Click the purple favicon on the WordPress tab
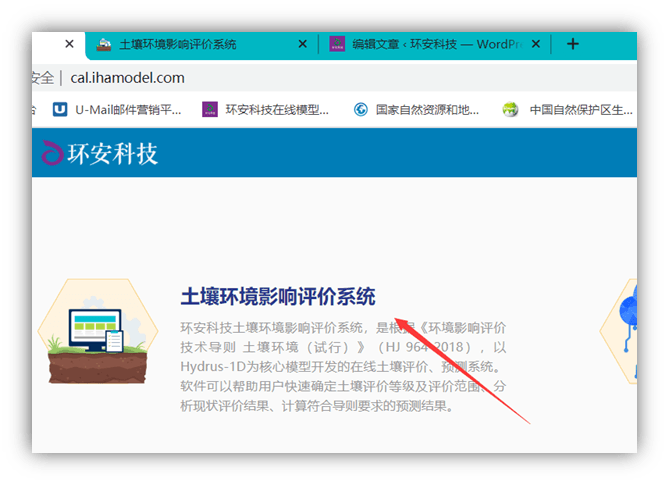The height and width of the screenshot is (485, 669). click(337, 44)
